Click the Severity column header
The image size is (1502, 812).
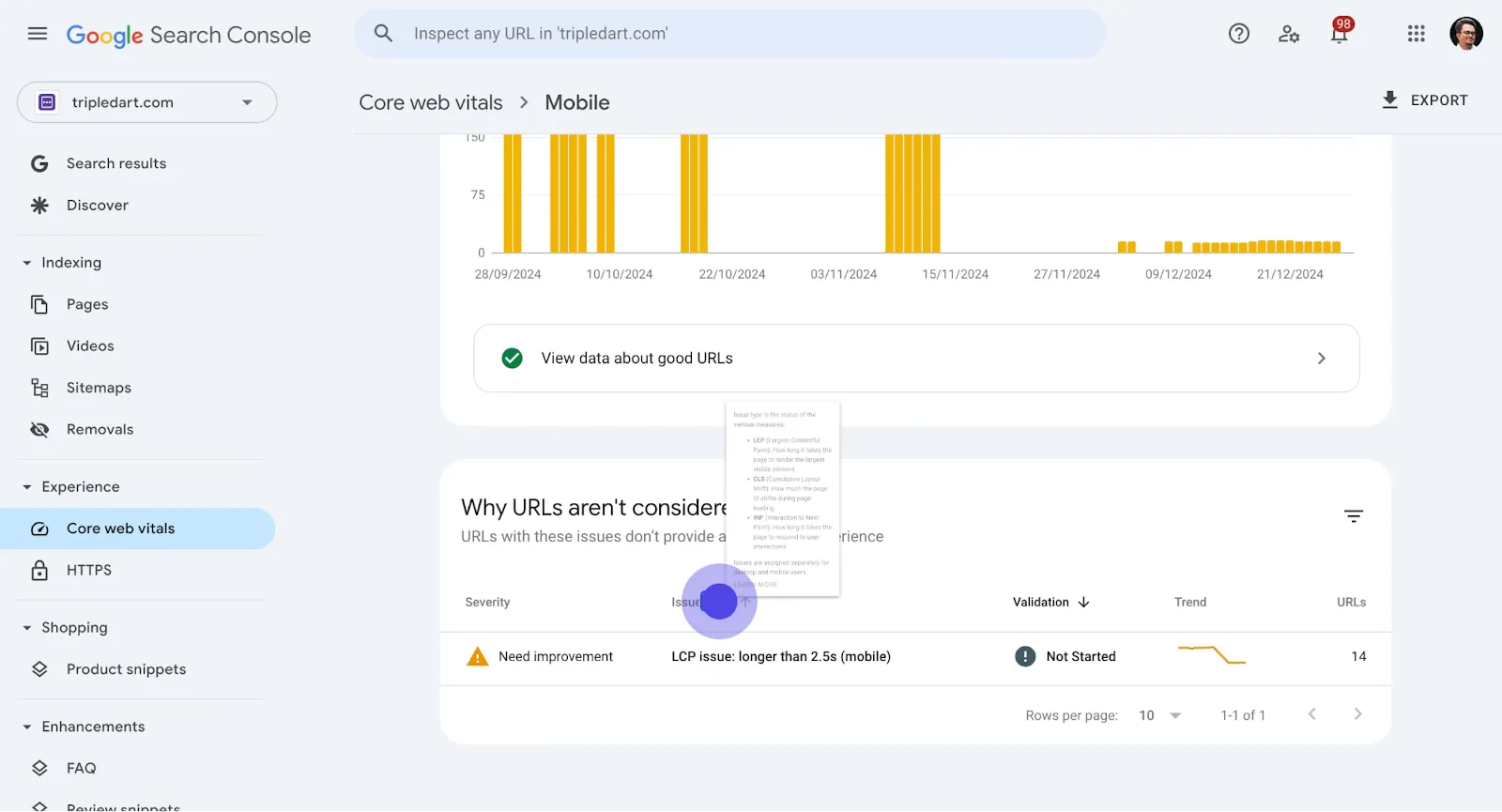487,603
